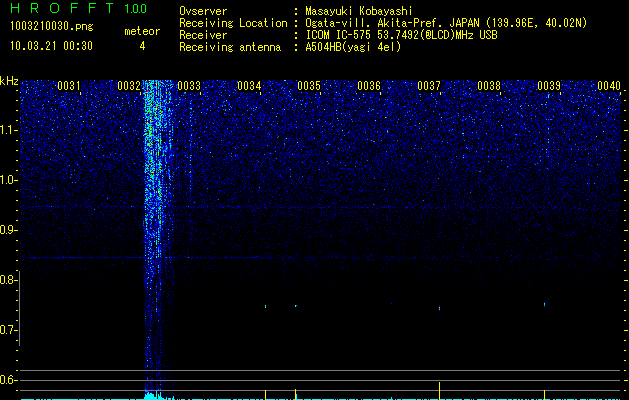Image resolution: width=629 pixels, height=400 pixels.
Task: Click the 0034 time marker
Action: tap(249, 85)
